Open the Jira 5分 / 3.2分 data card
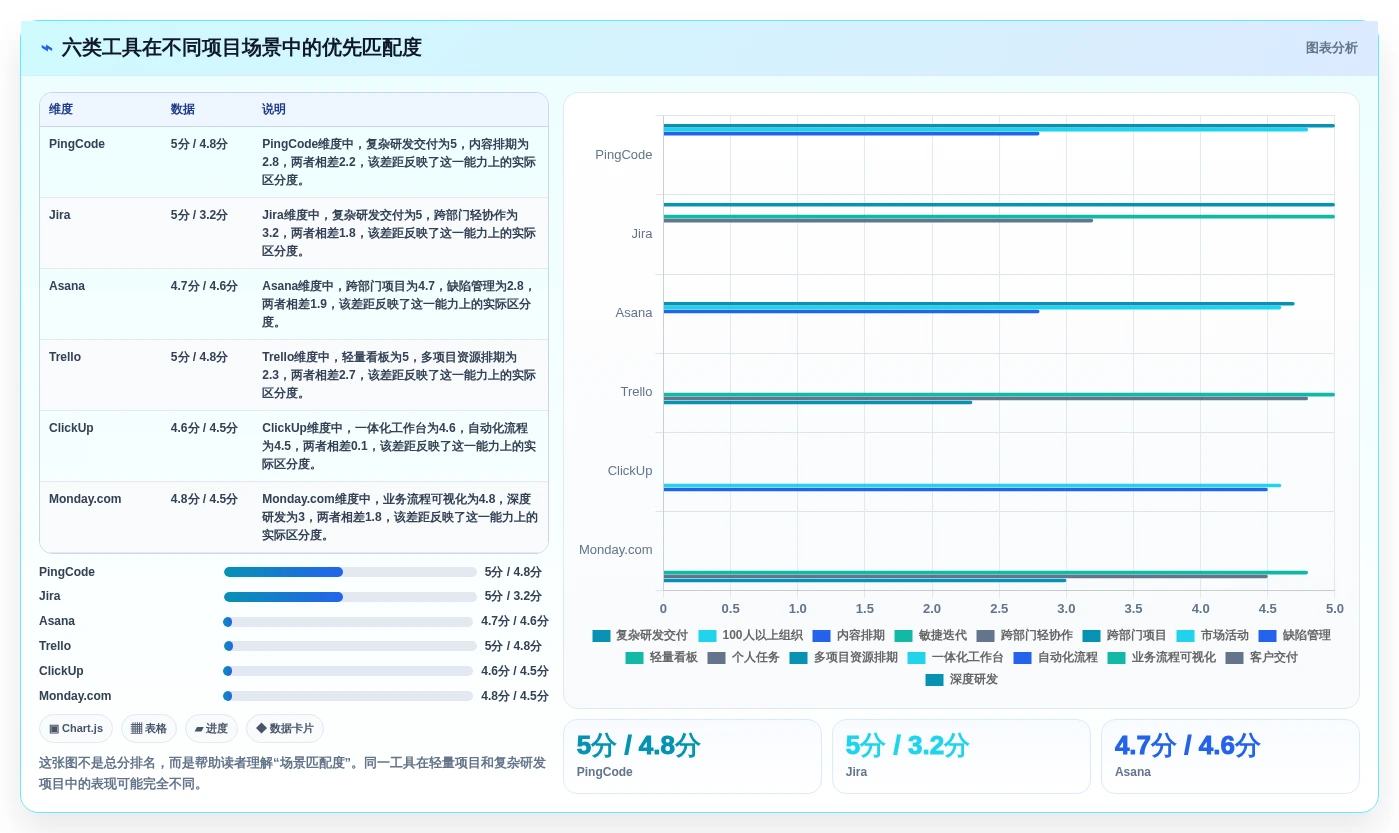1399x833 pixels. 961,756
